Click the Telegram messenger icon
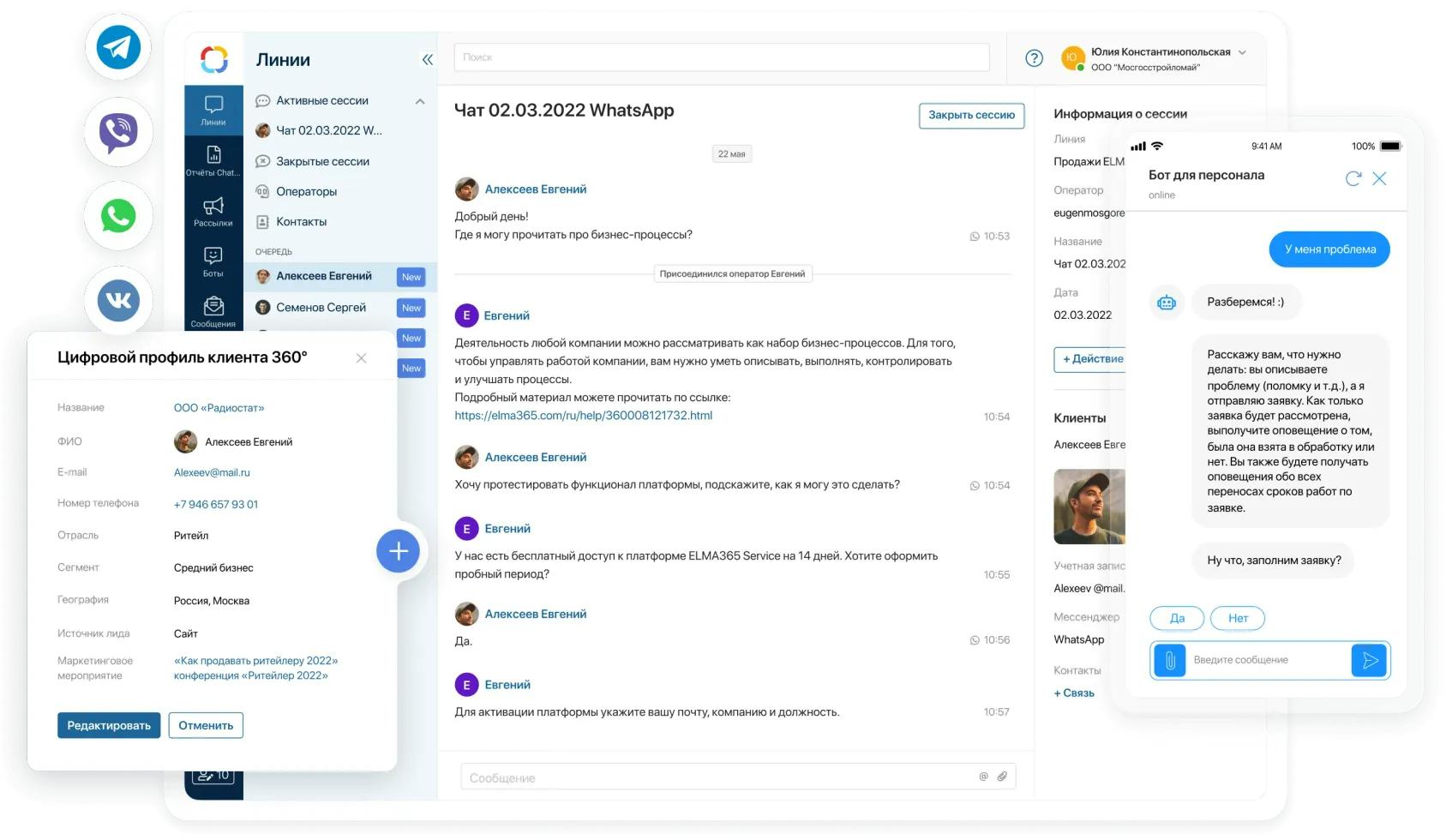The height and width of the screenshot is (840, 1452). (118, 48)
